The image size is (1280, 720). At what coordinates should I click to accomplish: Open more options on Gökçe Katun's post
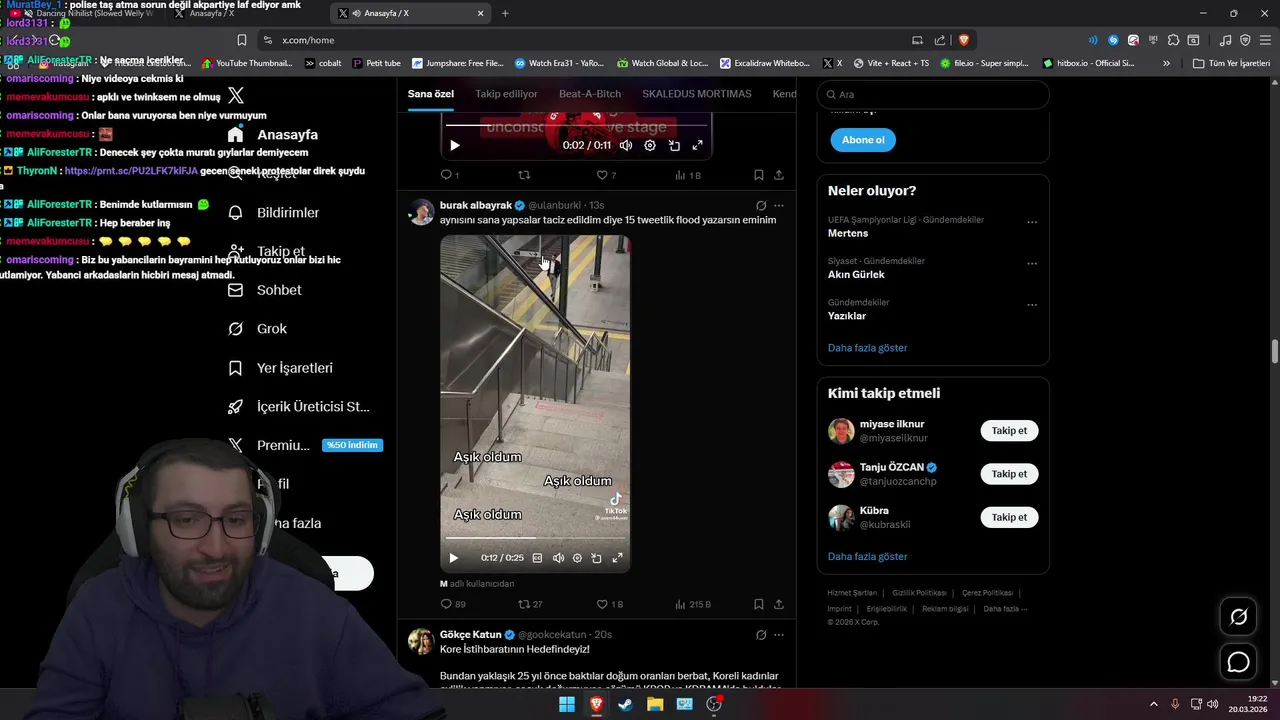coord(779,635)
